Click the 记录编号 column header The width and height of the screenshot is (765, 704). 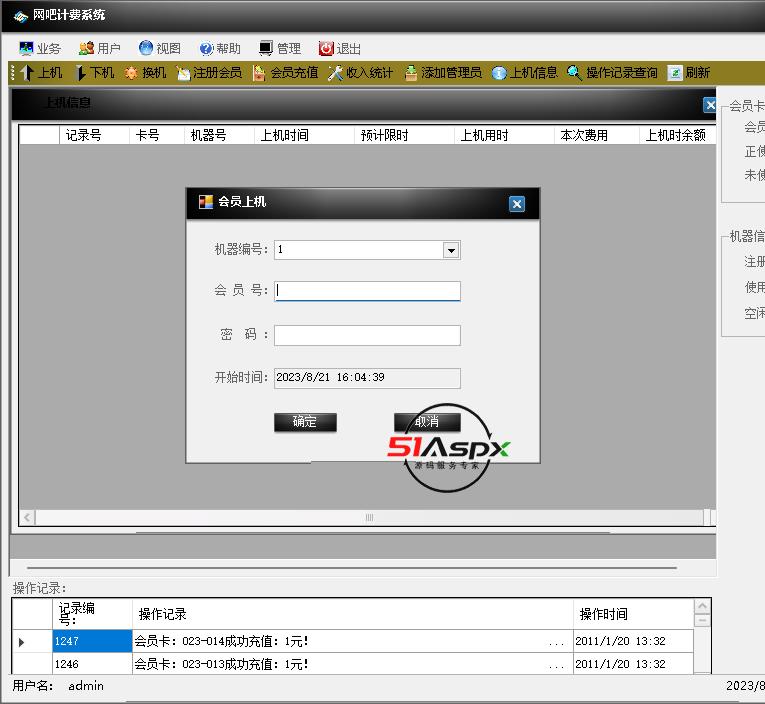[x=92, y=614]
